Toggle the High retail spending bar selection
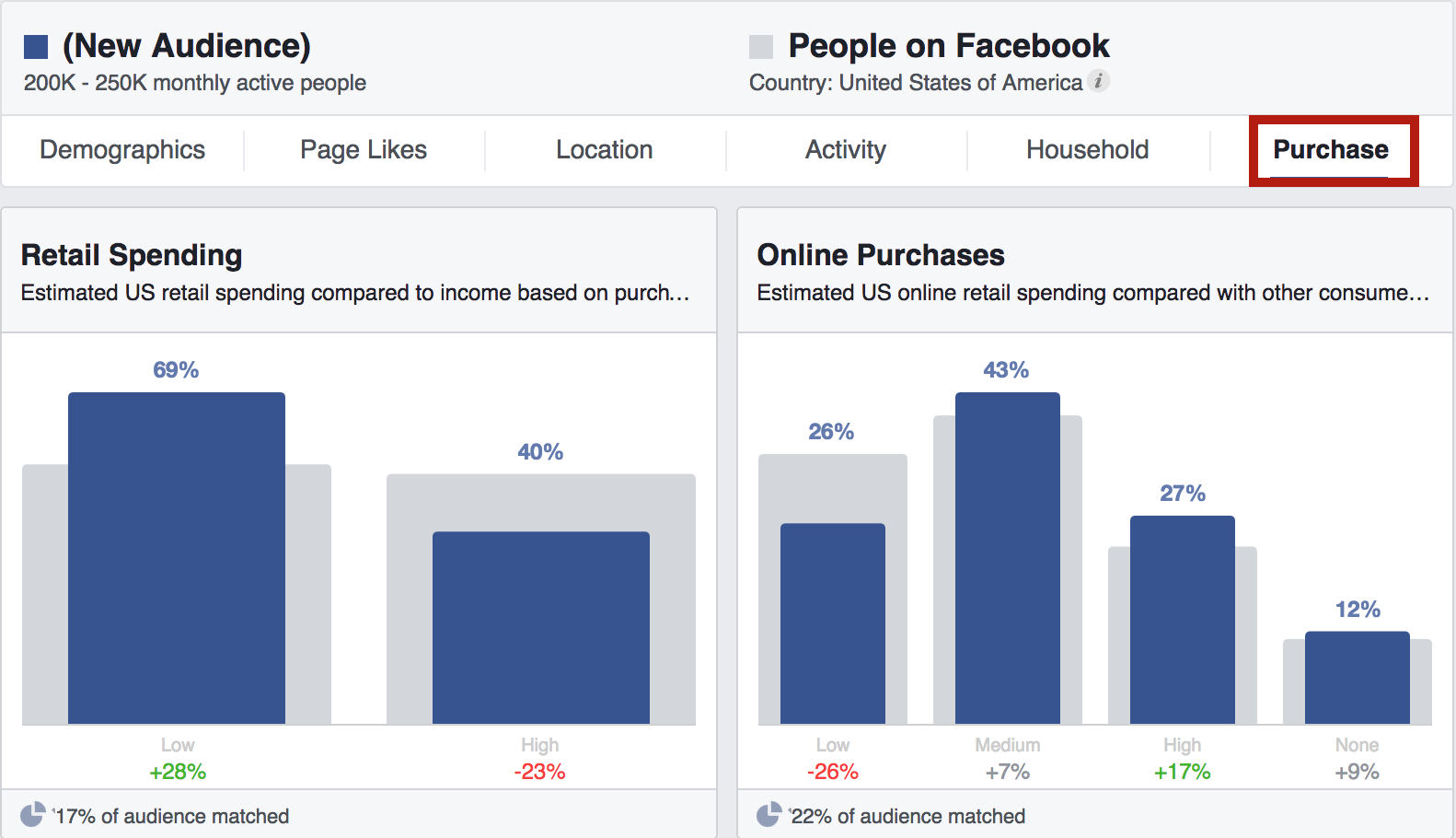1456x838 pixels. [x=540, y=626]
